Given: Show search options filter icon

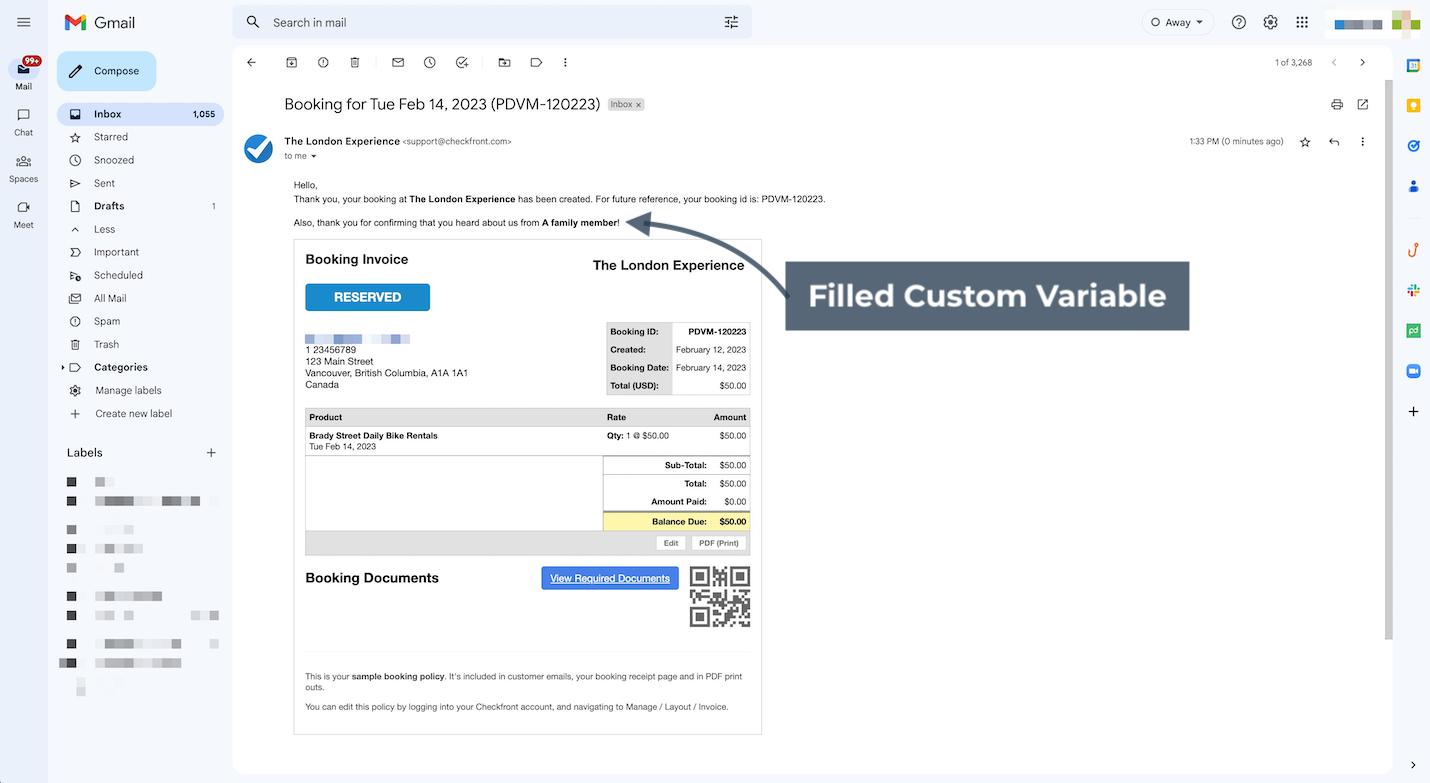Looking at the screenshot, I should tap(731, 22).
